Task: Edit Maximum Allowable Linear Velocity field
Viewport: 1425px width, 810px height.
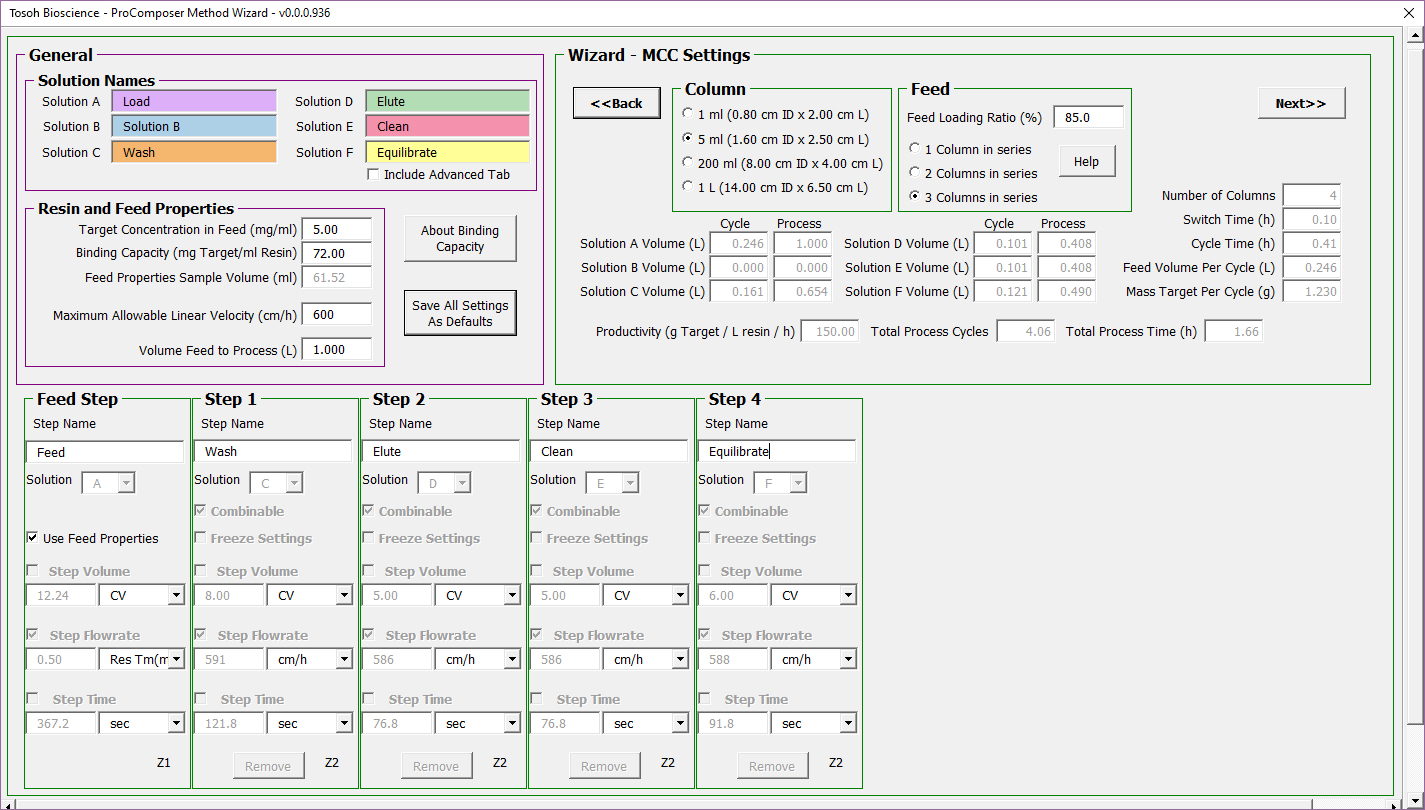Action: tap(336, 314)
